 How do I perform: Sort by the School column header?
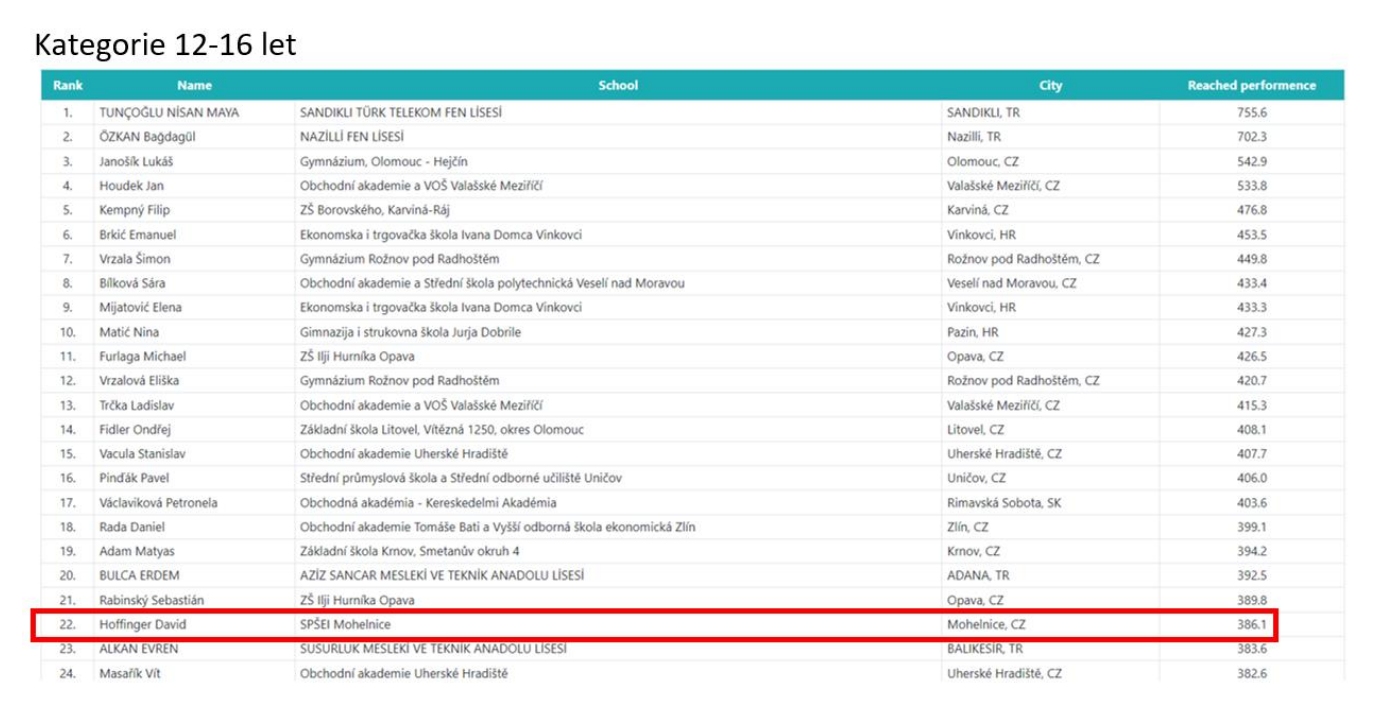tap(617, 86)
